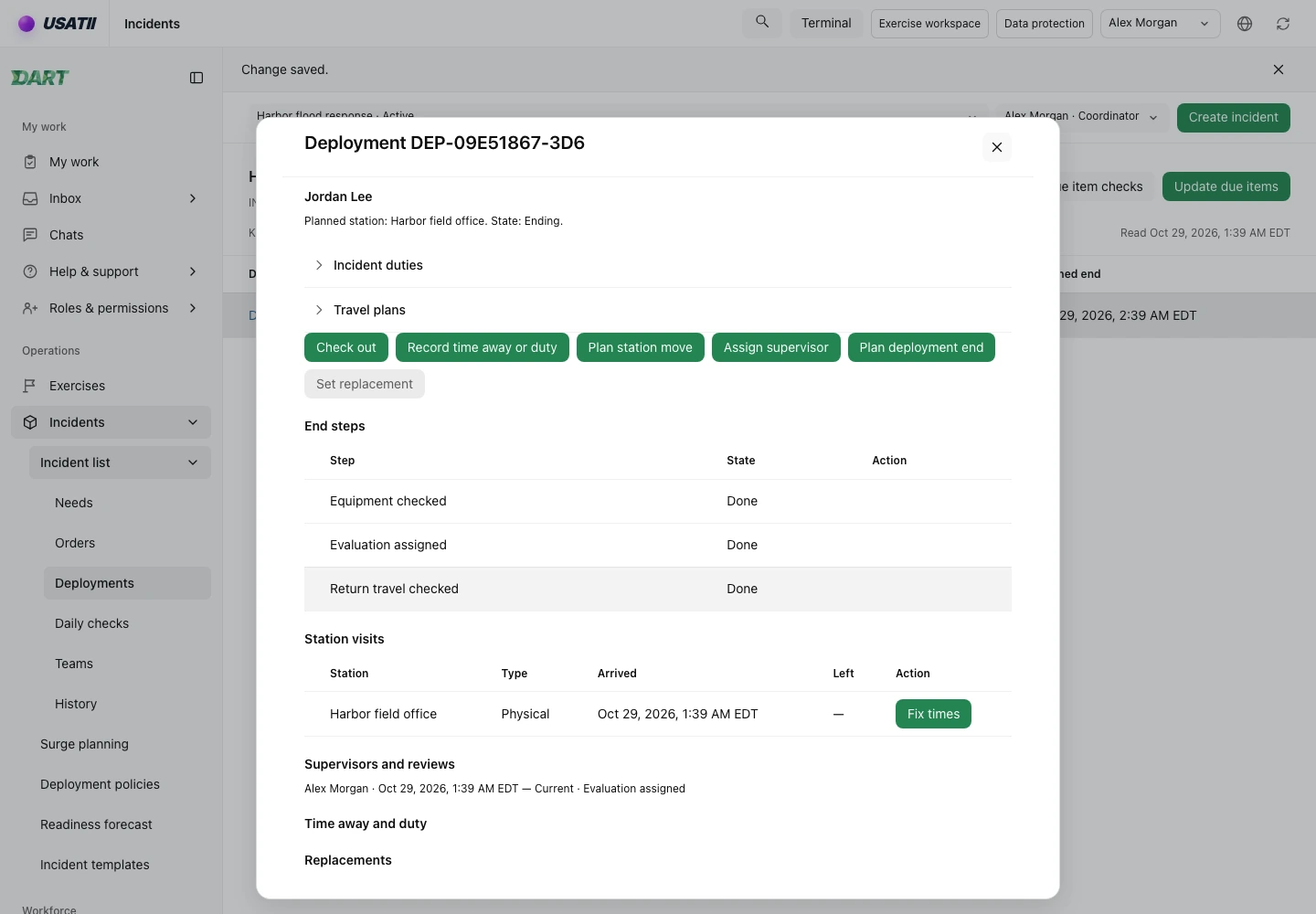Click the DART logo in sidebar
The image size is (1316, 914).
tap(40, 78)
